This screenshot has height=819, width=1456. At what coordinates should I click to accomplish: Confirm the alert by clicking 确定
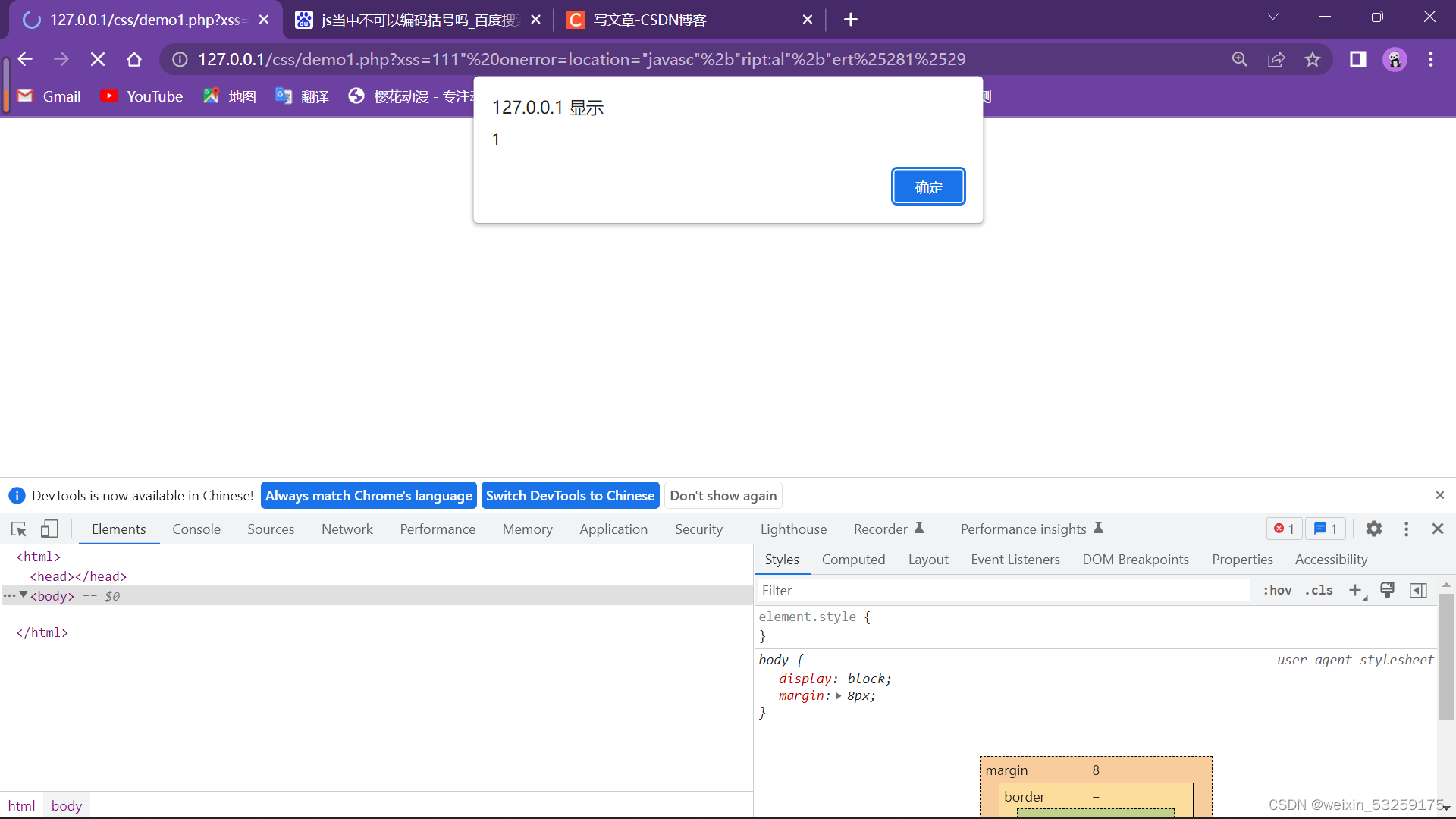click(928, 187)
